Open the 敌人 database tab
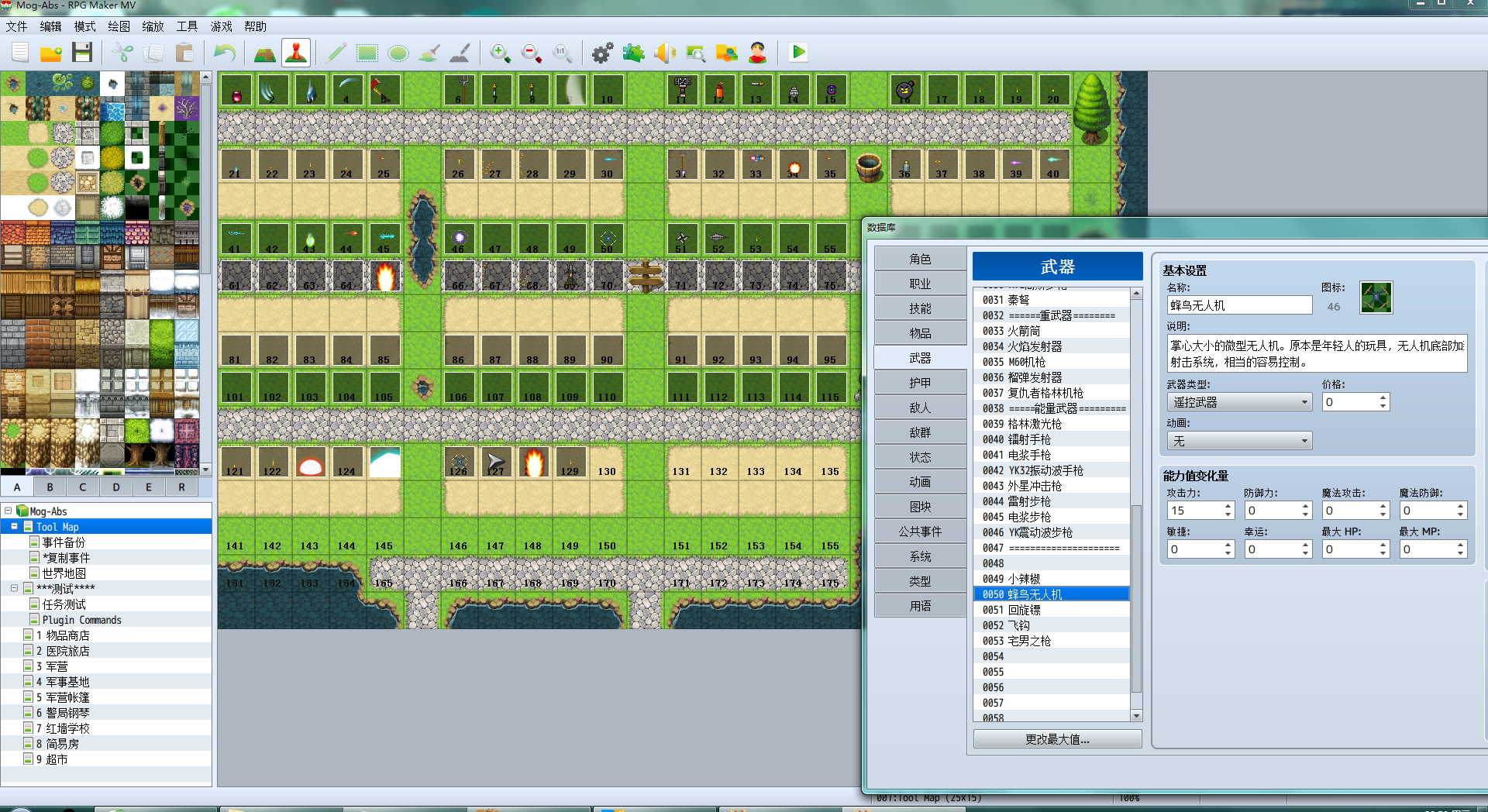This screenshot has width=1488, height=812. click(920, 408)
